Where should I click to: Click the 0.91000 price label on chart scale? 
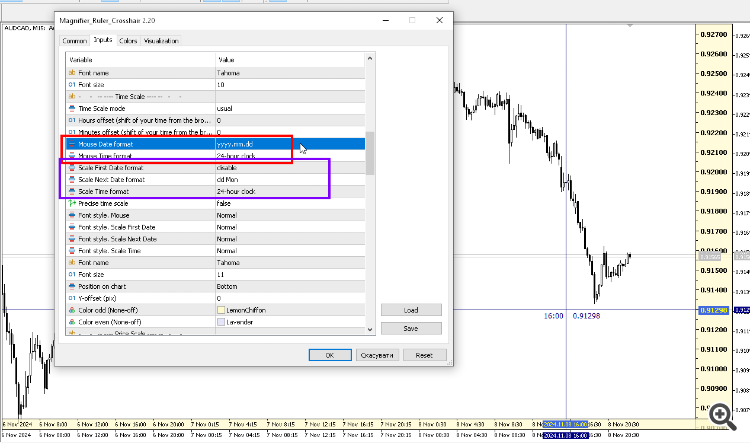tap(714, 369)
